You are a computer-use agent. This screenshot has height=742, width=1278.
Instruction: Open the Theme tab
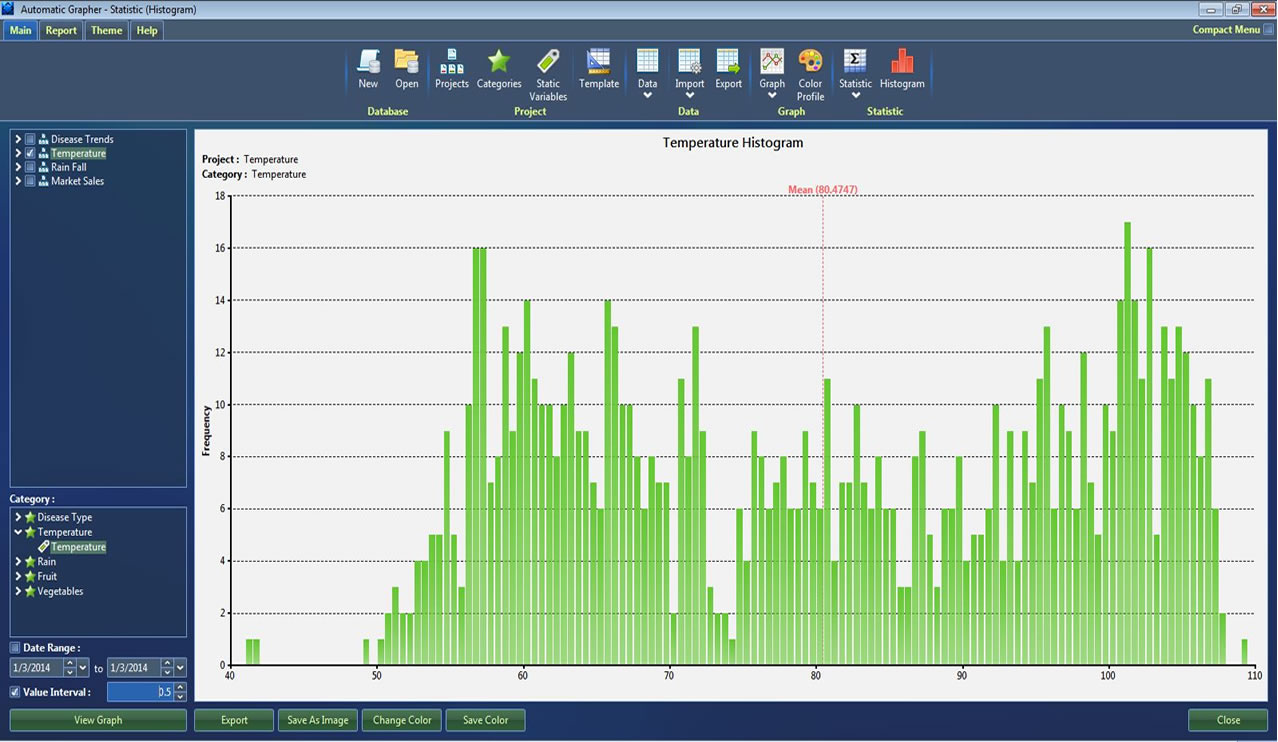(106, 30)
